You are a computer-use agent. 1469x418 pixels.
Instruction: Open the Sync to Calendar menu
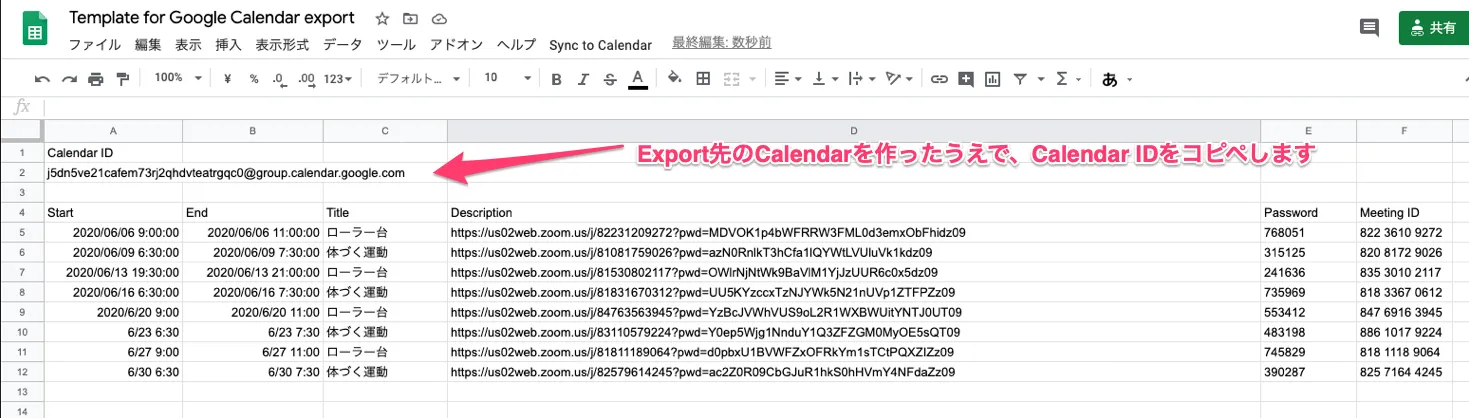600,45
